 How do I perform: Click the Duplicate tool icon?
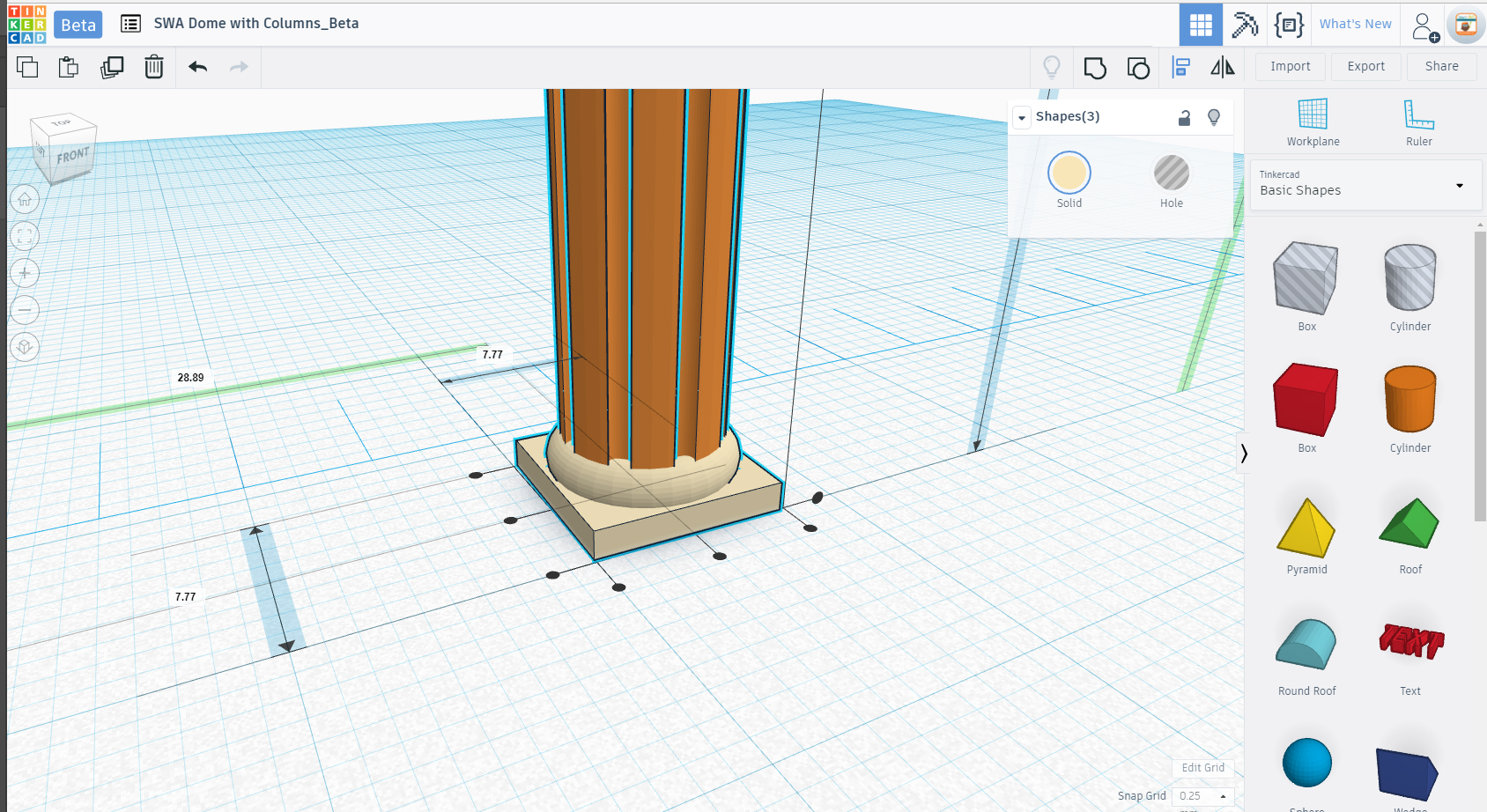pos(112,67)
